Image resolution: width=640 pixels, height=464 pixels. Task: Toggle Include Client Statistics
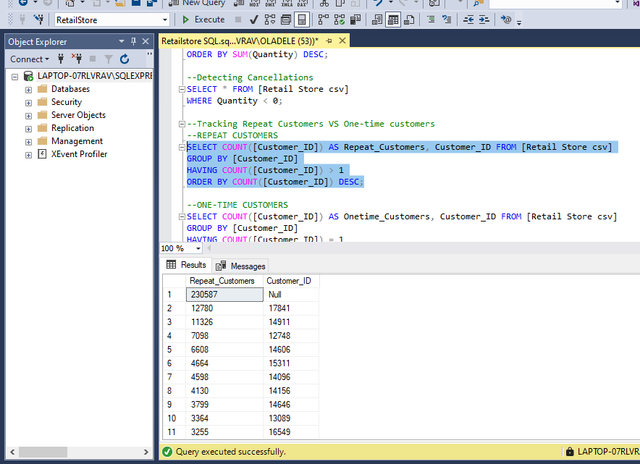356,20
